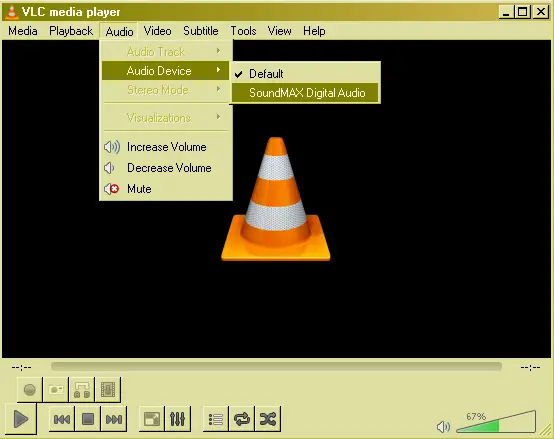
Task: Skip to next track button
Action: (x=114, y=419)
